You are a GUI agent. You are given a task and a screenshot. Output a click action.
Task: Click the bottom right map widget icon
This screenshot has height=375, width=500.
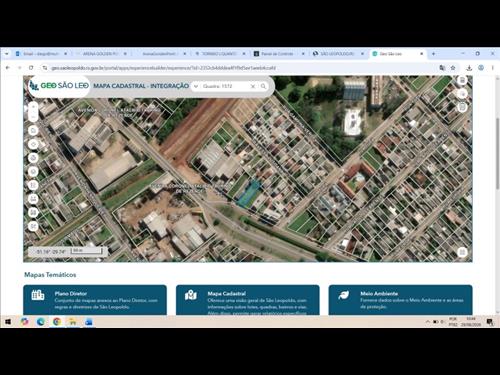pos(462,252)
